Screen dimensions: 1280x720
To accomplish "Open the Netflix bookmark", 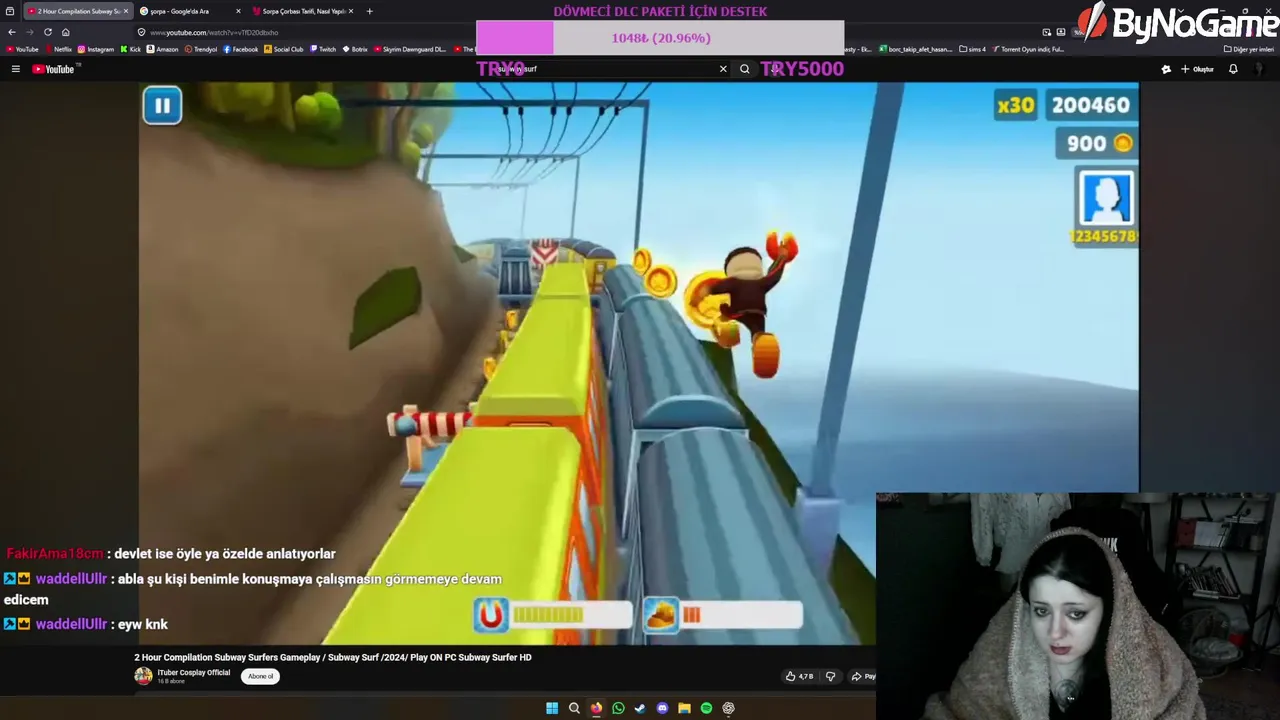I will [58, 49].
